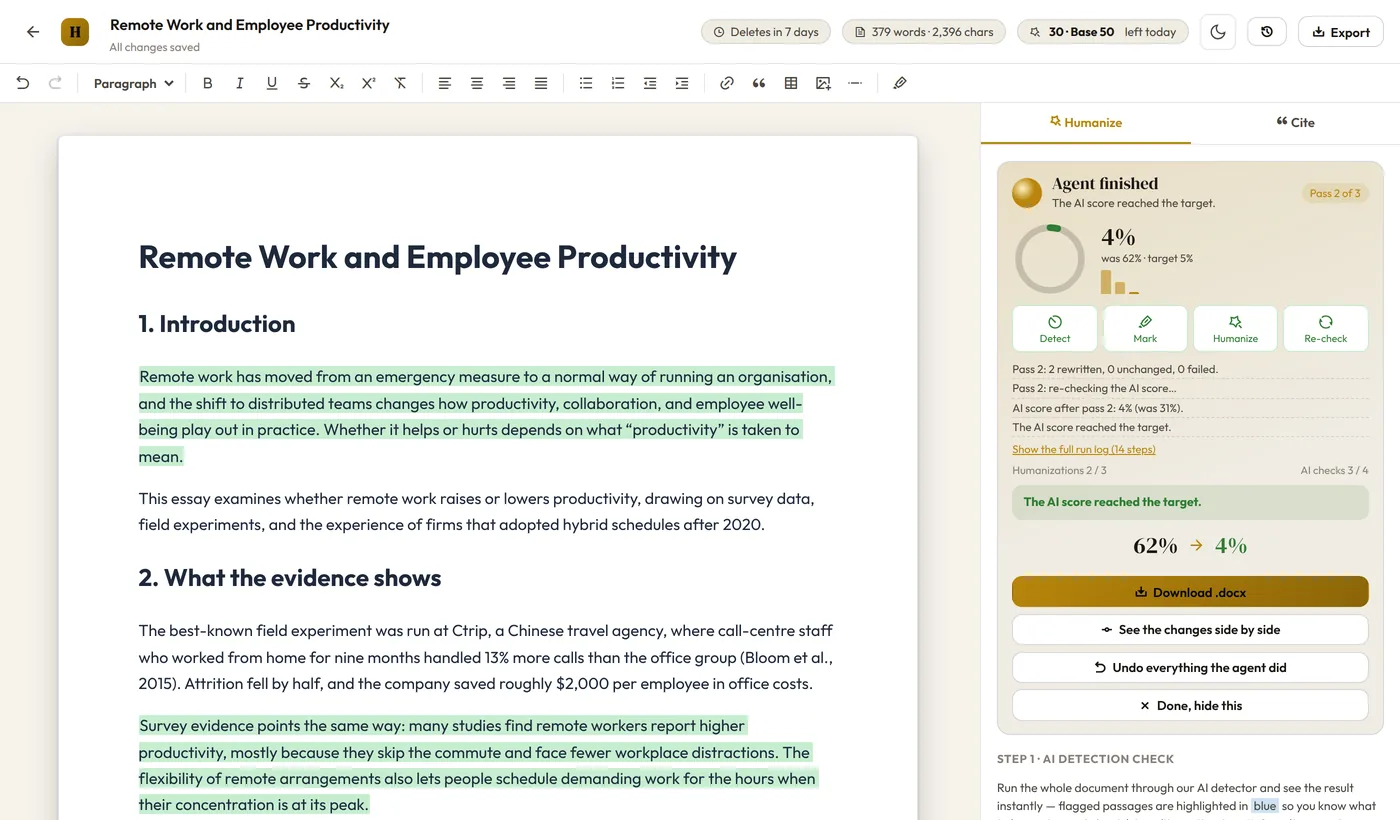
Task: Clear text formatting
Action: pyautogui.click(x=400, y=84)
